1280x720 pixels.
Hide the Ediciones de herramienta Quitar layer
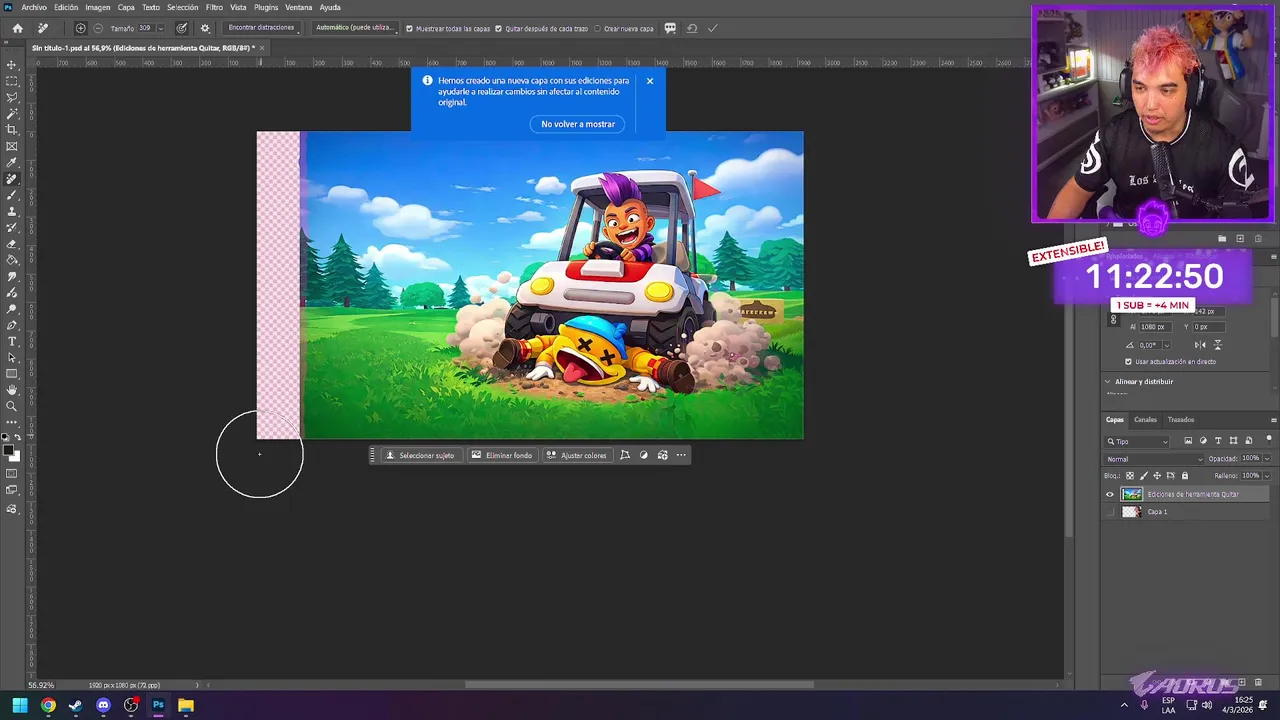tap(1109, 494)
